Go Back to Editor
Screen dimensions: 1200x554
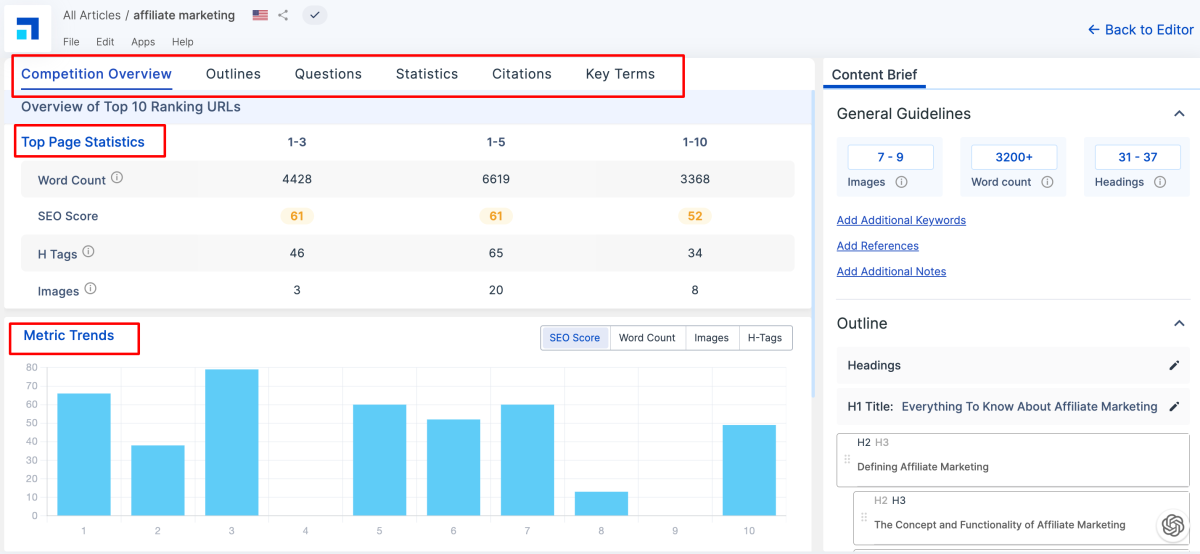(1140, 30)
